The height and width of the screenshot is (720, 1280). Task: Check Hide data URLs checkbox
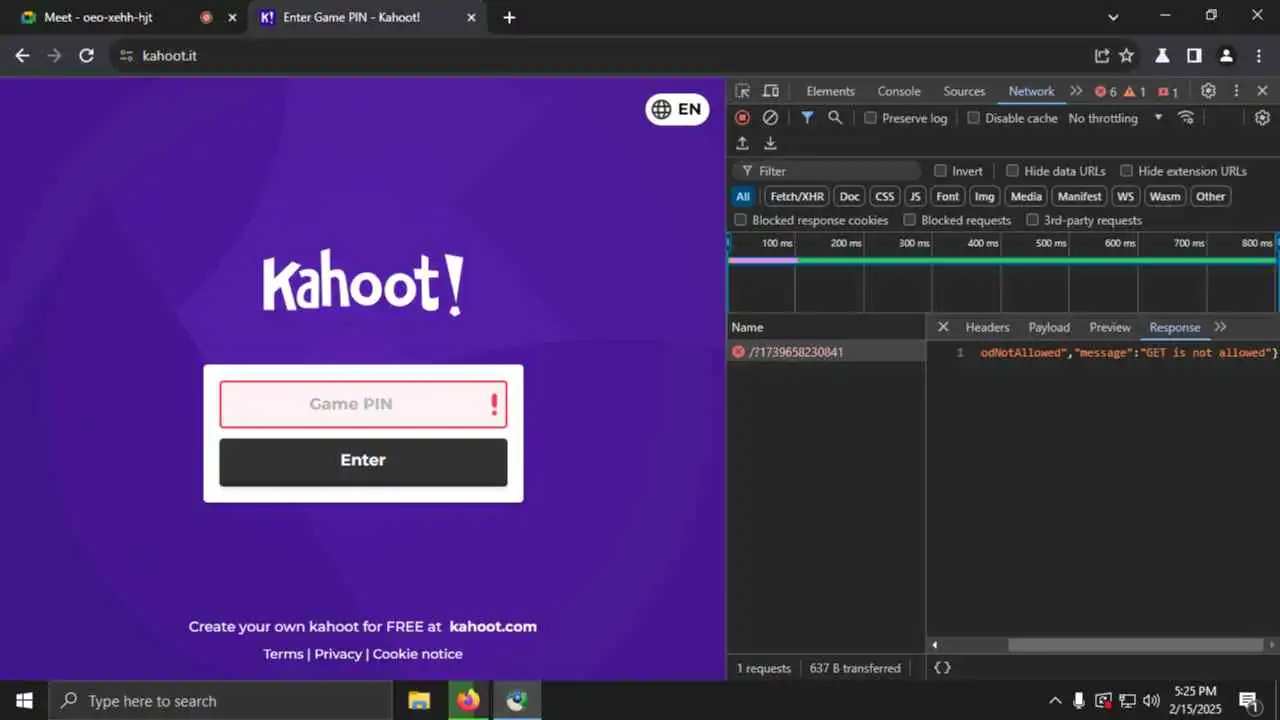pyautogui.click(x=1012, y=171)
